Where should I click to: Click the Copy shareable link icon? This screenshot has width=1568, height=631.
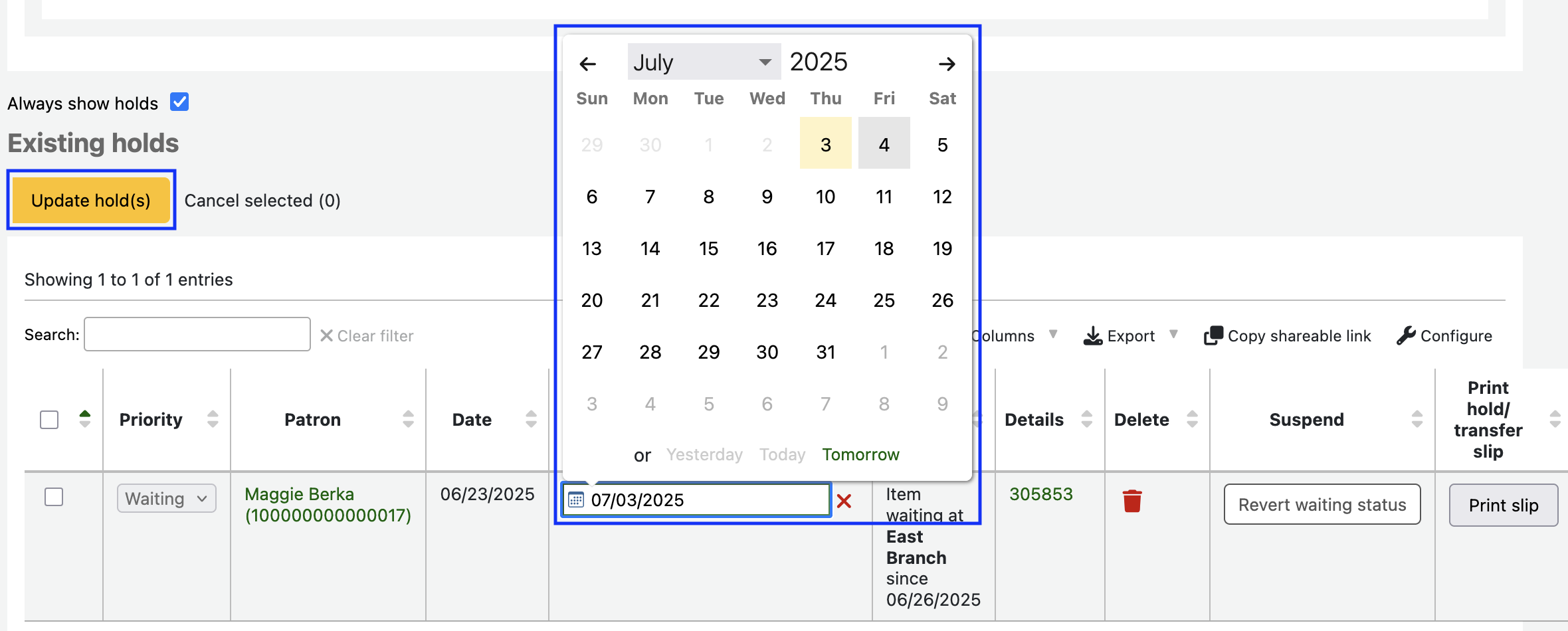point(1213,336)
